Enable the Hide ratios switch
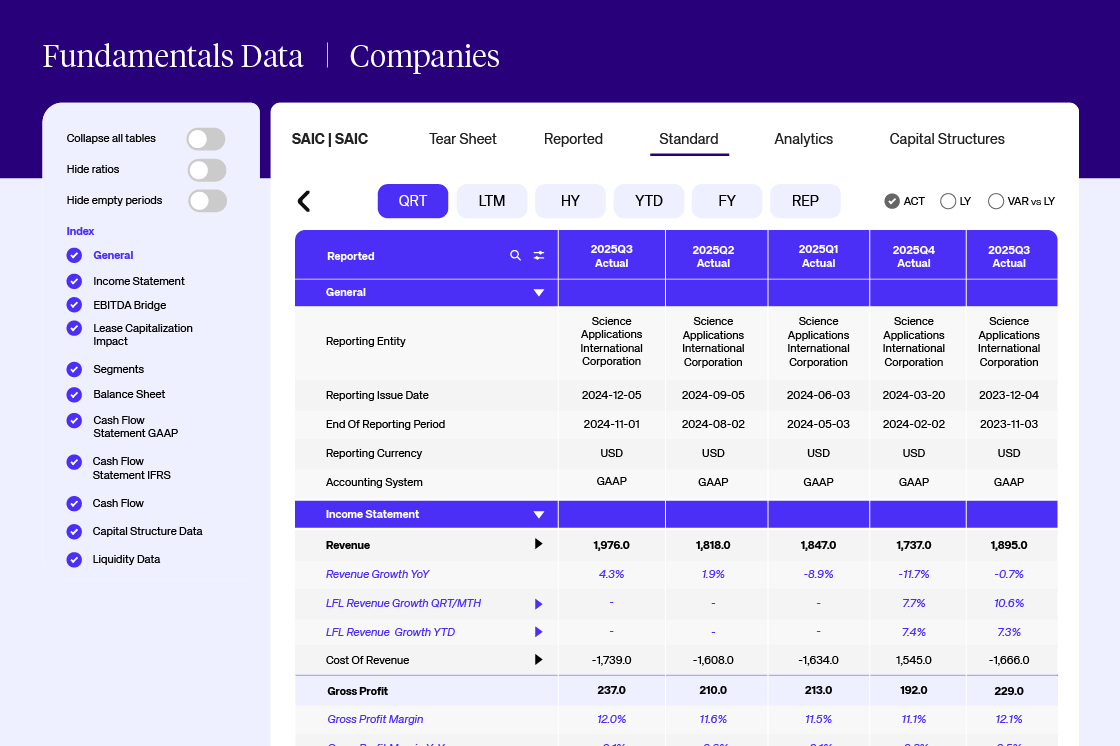Screen dimensions: 1120x746 [x=206, y=170]
